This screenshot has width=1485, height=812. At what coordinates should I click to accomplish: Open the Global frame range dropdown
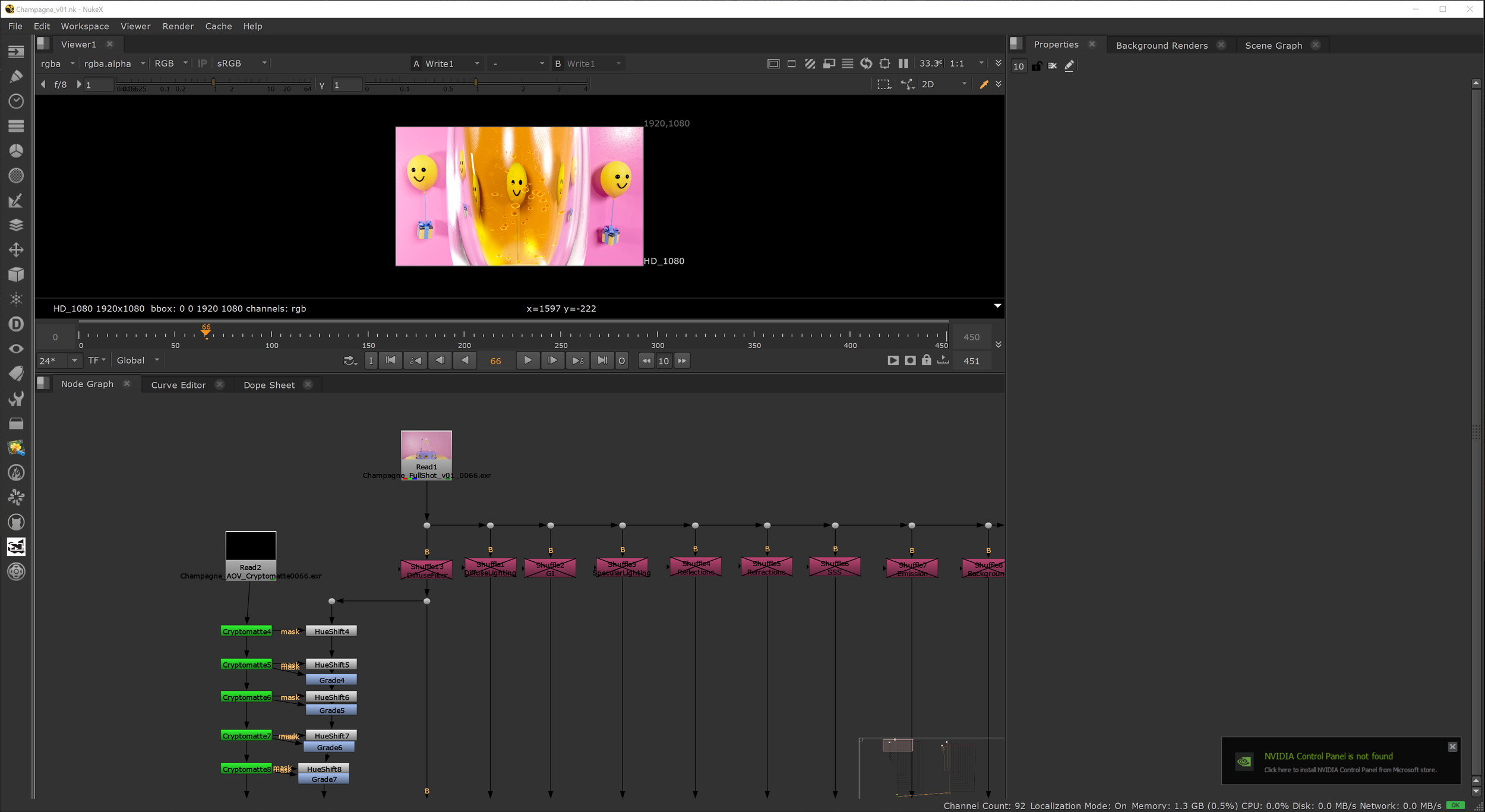click(x=138, y=361)
